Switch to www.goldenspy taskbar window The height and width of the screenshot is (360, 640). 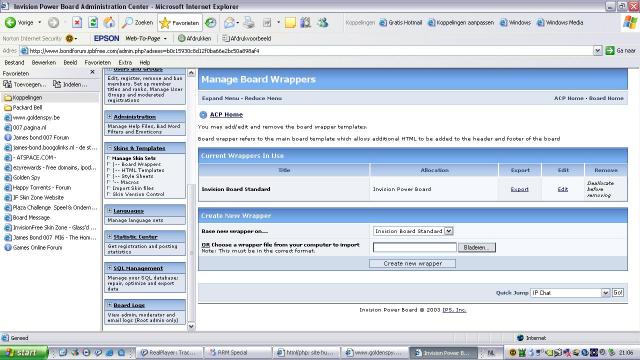374,353
